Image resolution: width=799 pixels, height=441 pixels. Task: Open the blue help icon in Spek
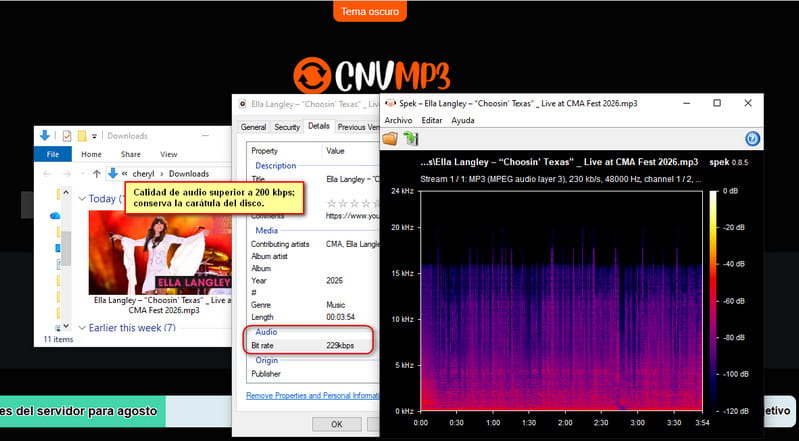[x=752, y=139]
